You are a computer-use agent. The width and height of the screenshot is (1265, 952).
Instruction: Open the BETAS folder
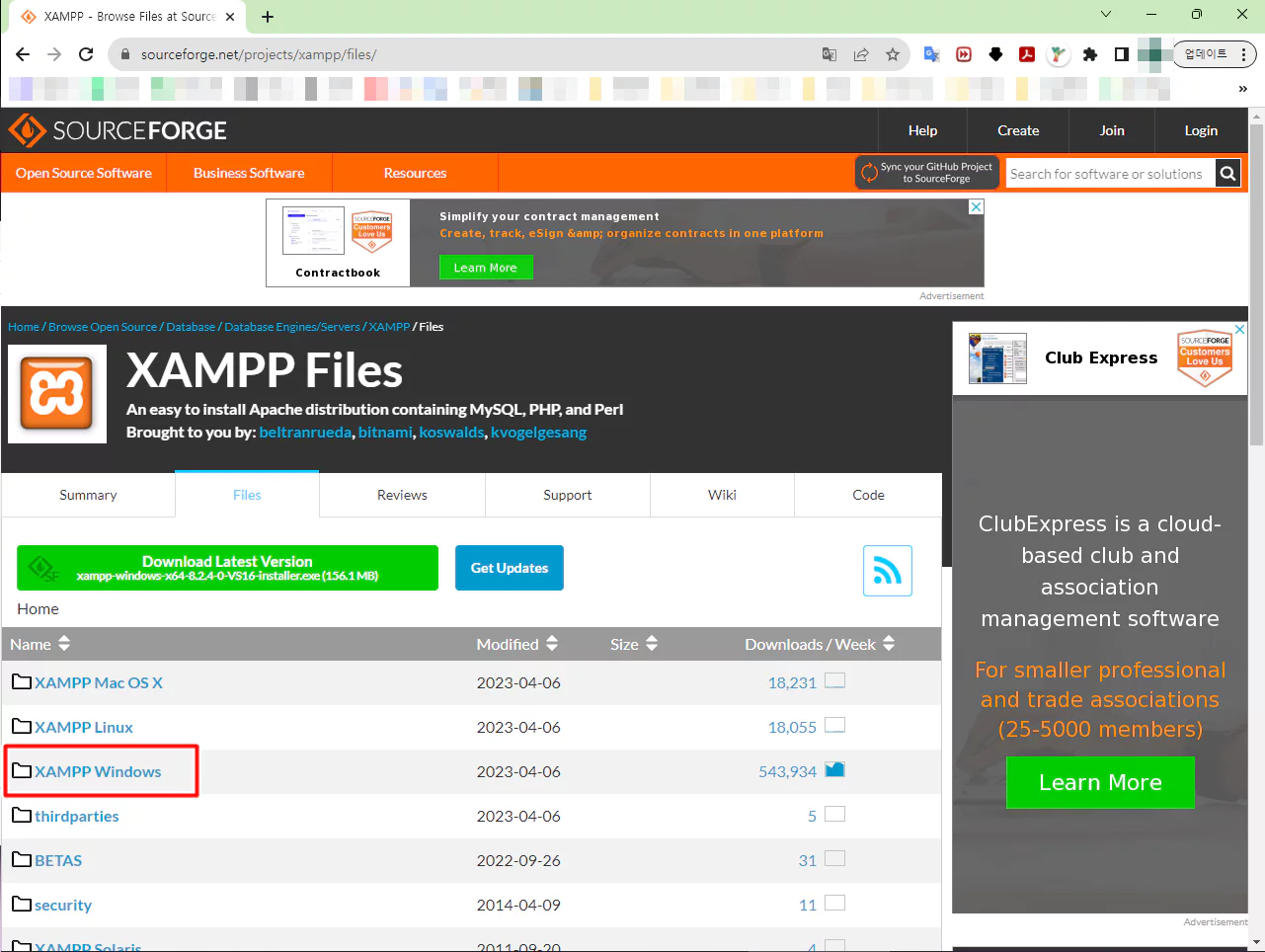(58, 860)
